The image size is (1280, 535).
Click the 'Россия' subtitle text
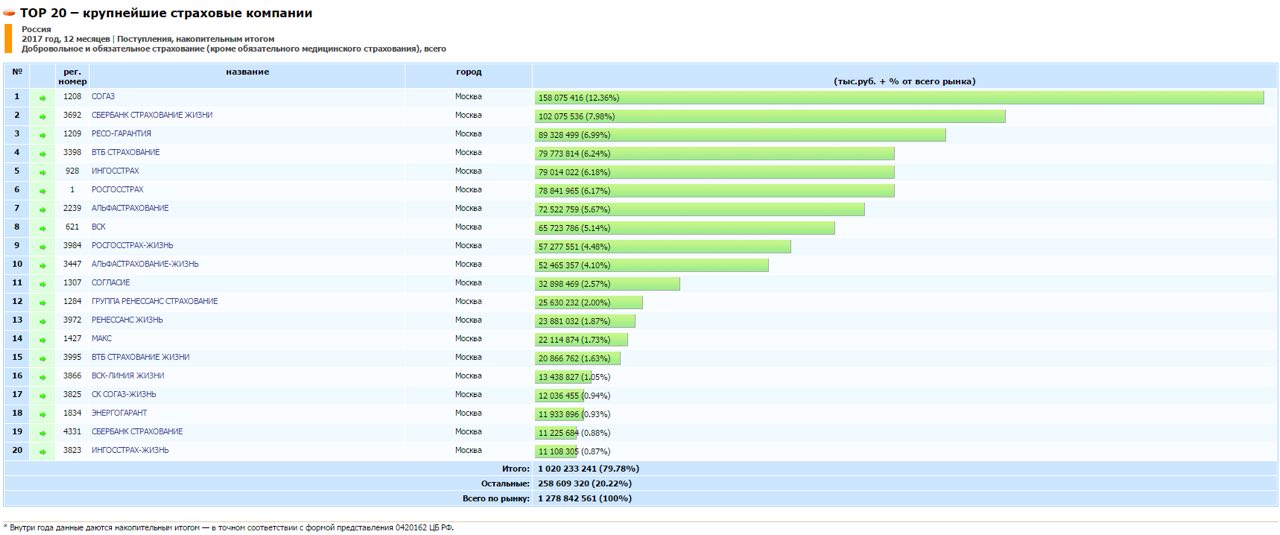[x=37, y=30]
